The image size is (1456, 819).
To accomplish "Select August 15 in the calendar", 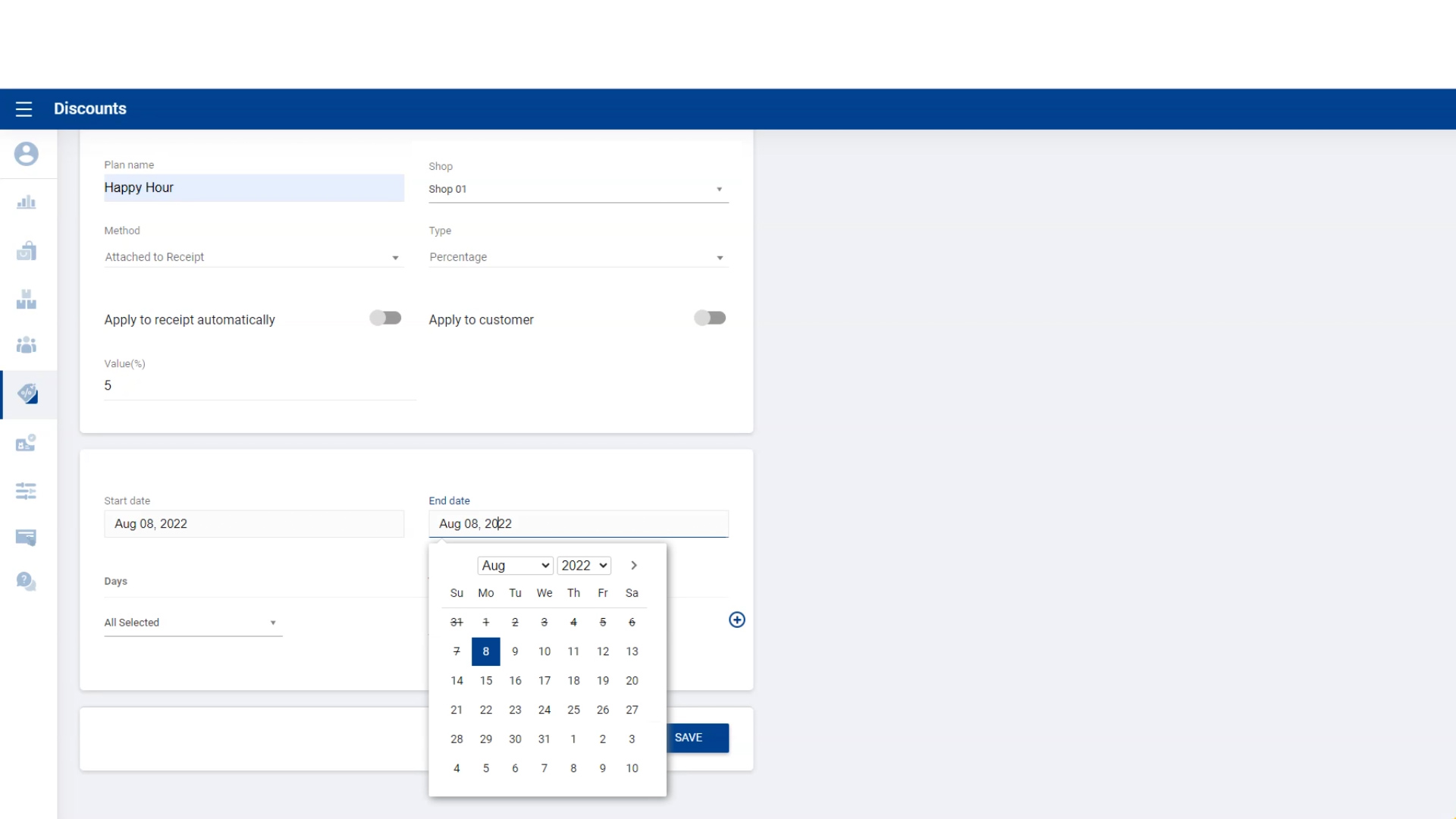I will point(486,681).
